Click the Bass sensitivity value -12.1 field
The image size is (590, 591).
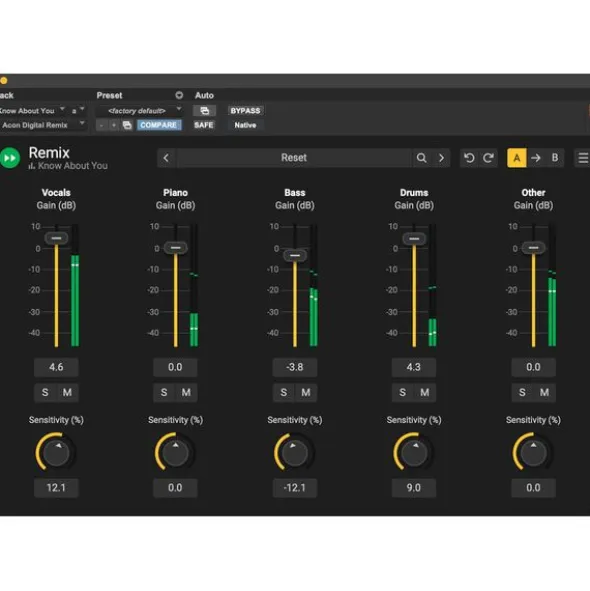click(295, 488)
